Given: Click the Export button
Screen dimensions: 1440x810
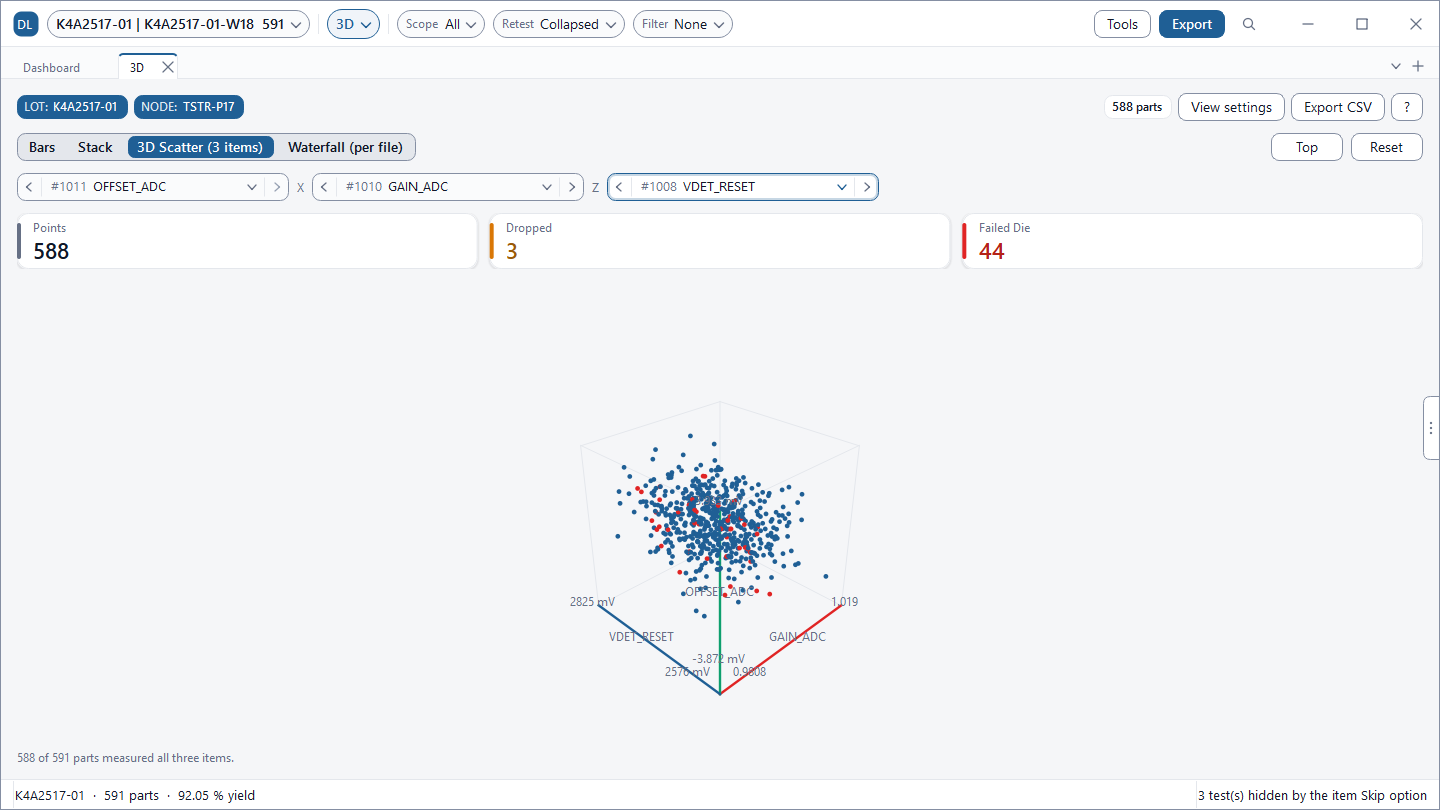Looking at the screenshot, I should point(1192,24).
